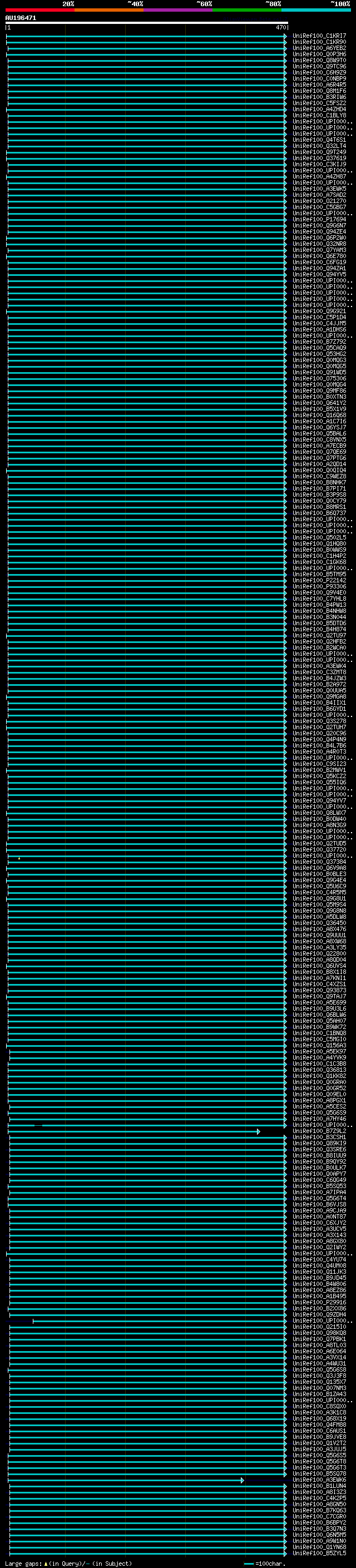
Task: Select hit label UniRef100_C6H9Z9
Action: click(x=319, y=72)
